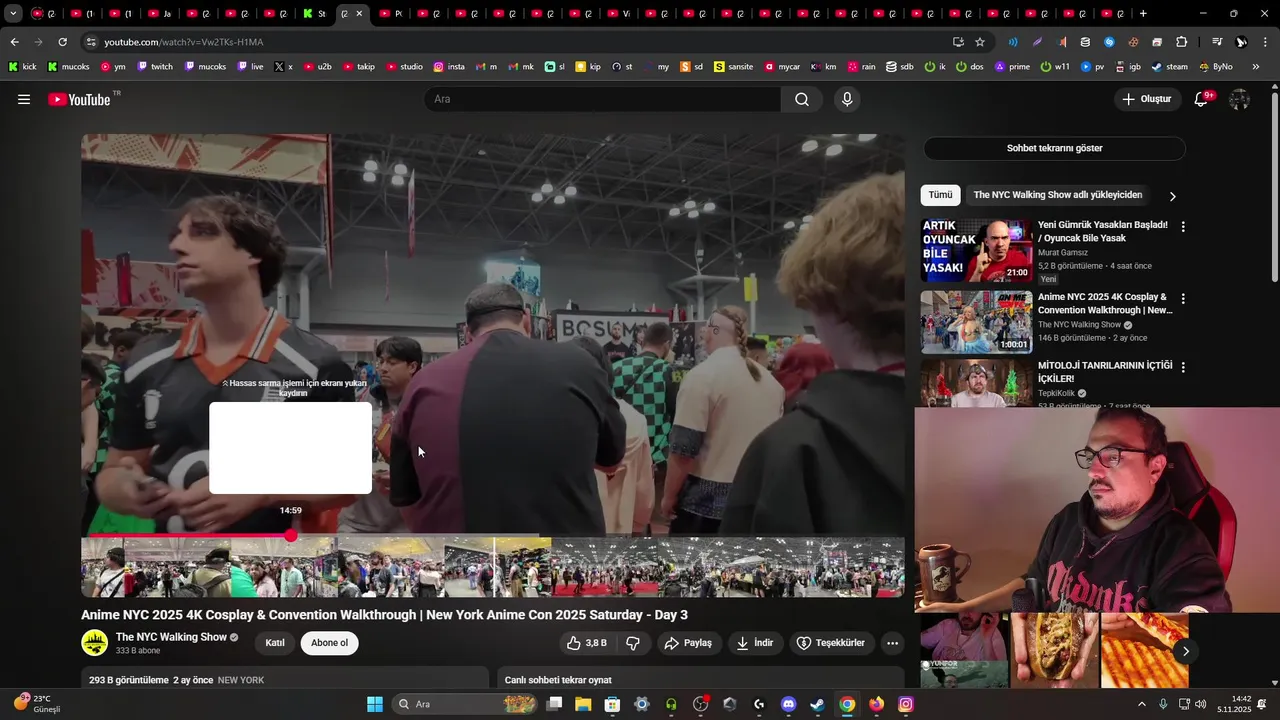
Task: Open the Chrome tab search dropdown
Action: pos(13,14)
